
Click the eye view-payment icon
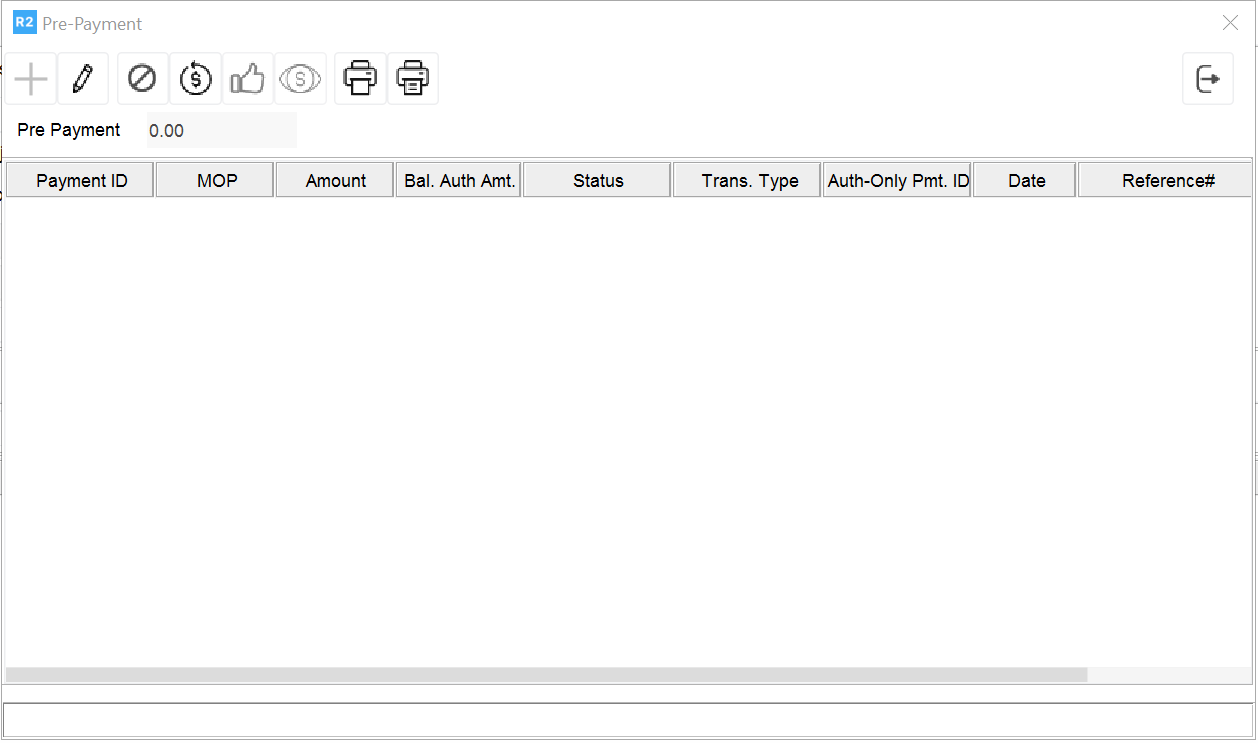[x=300, y=79]
